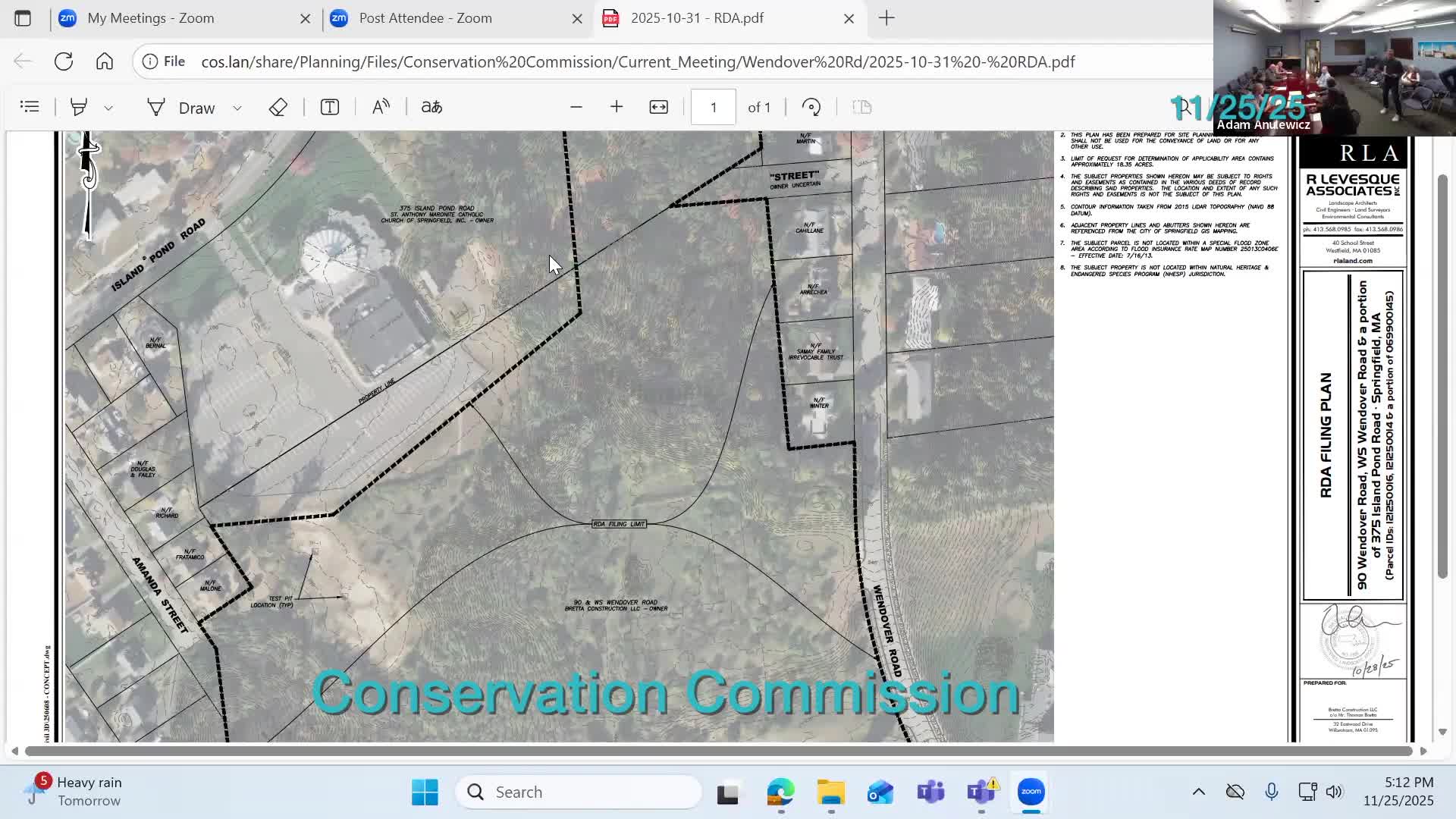Open the Translate document tool

(431, 106)
